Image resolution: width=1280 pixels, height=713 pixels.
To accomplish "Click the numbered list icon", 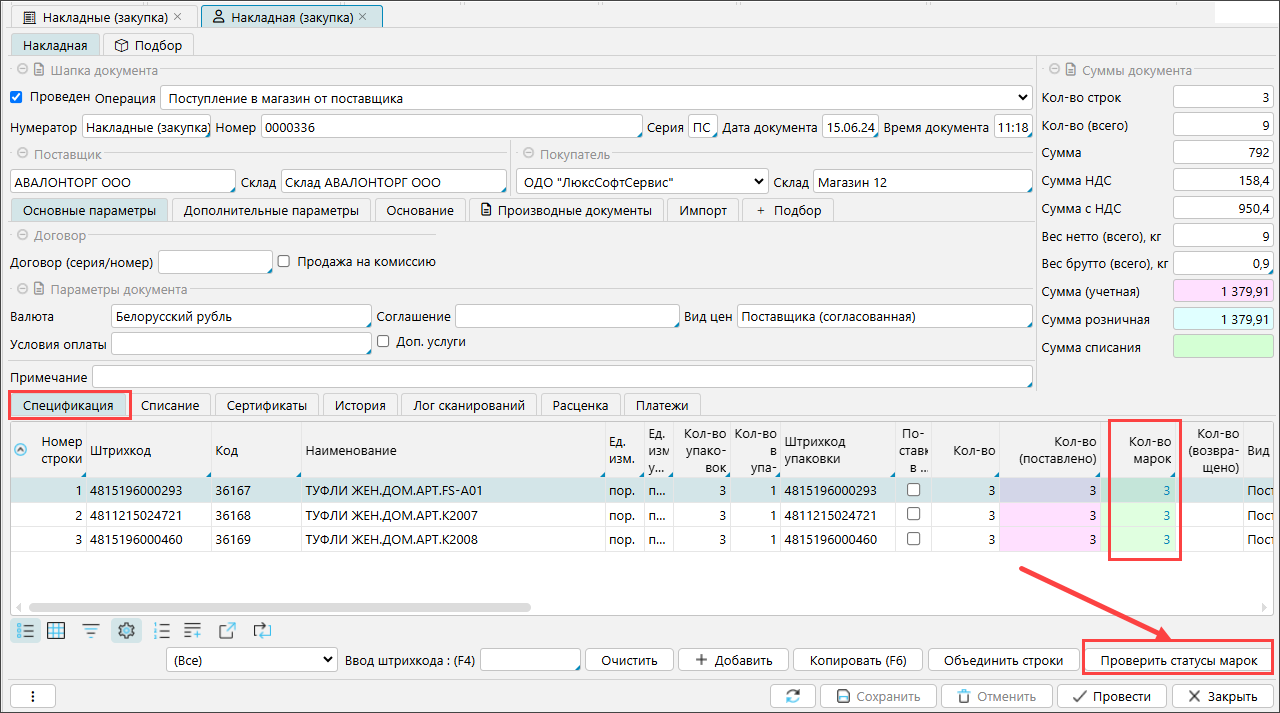I will [x=162, y=631].
